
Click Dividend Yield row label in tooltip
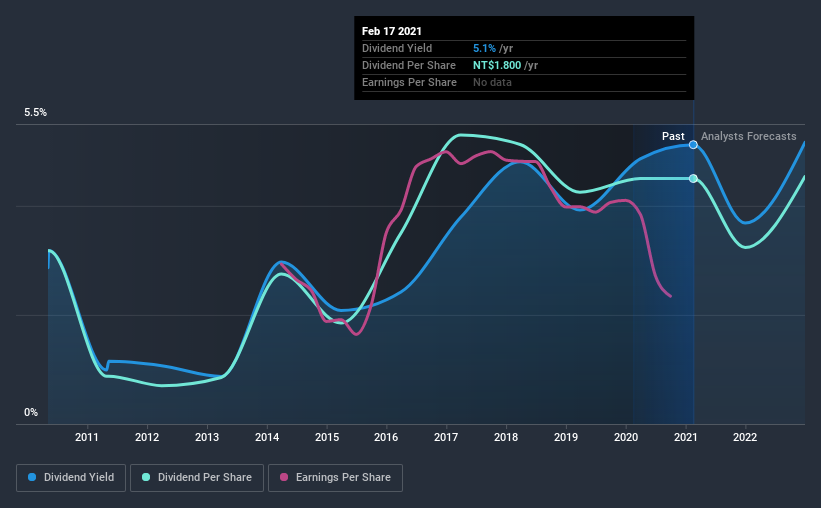tap(397, 48)
